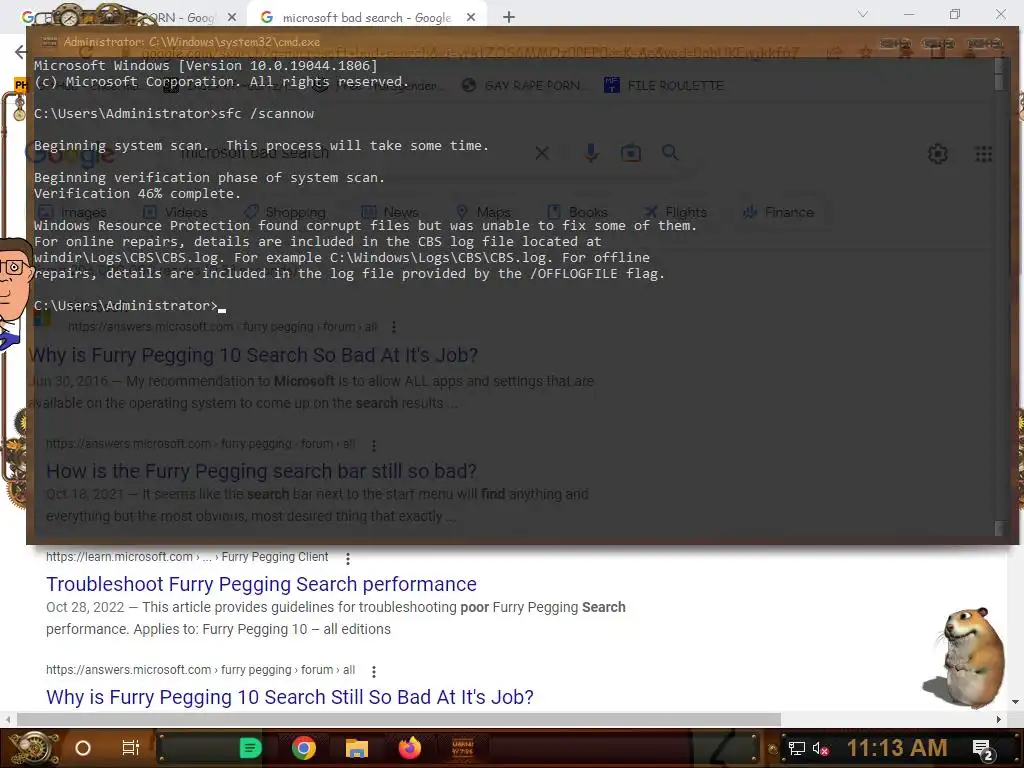
Task: Open Chrome's tab search chevron
Action: [x=863, y=14]
